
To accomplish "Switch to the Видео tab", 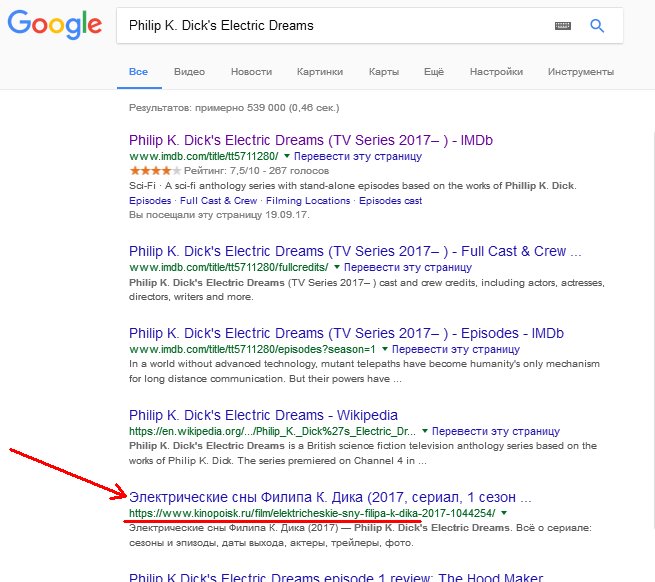I will tap(189, 72).
